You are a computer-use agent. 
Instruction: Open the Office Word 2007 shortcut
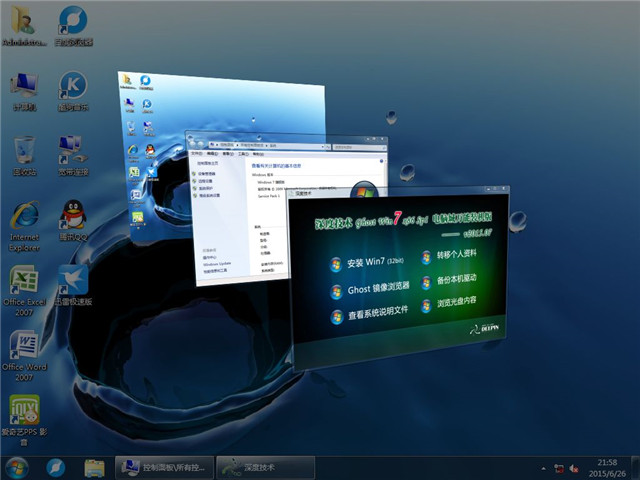tap(24, 347)
